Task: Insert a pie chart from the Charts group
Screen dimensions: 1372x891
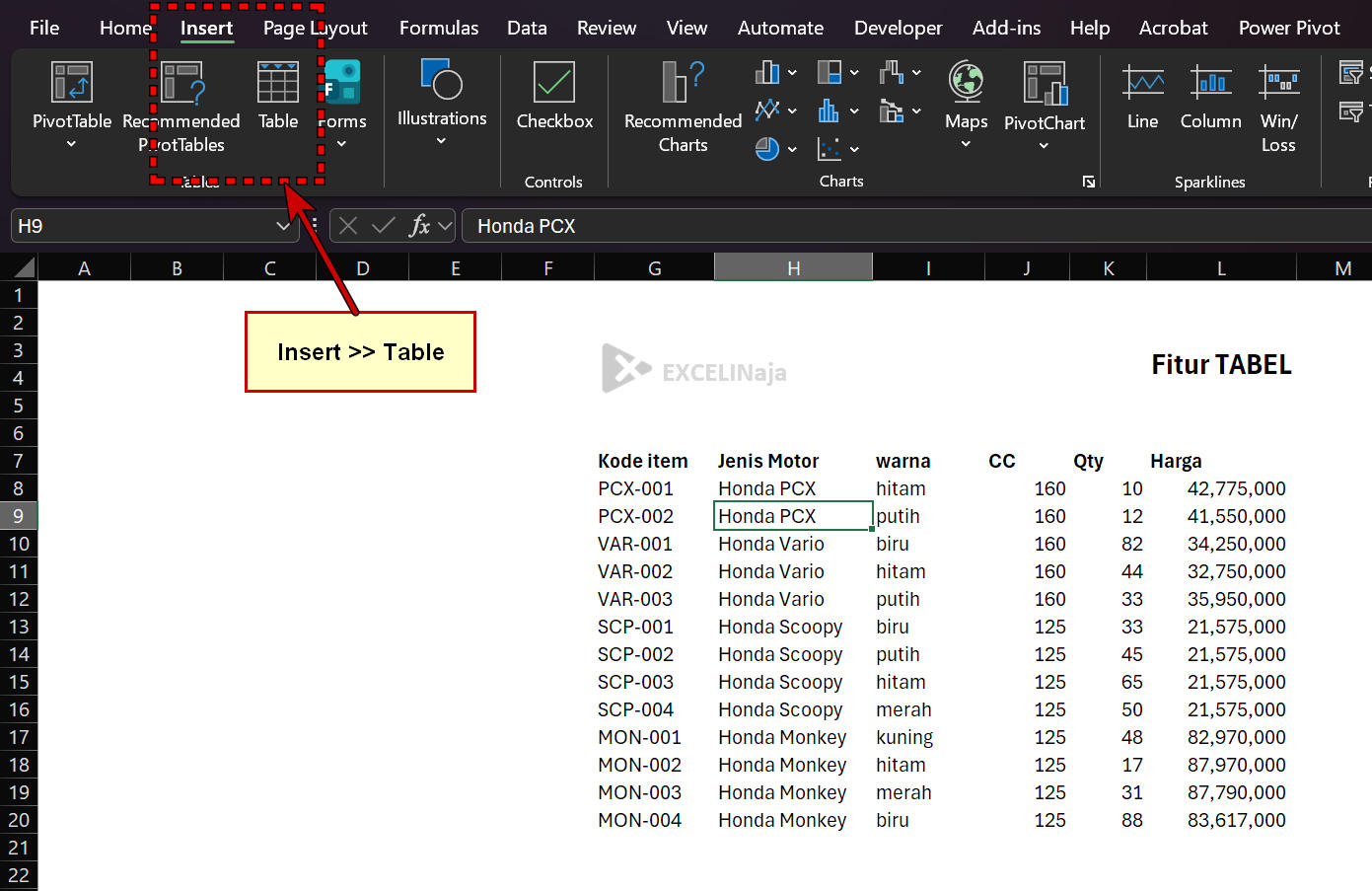Action: (x=769, y=148)
